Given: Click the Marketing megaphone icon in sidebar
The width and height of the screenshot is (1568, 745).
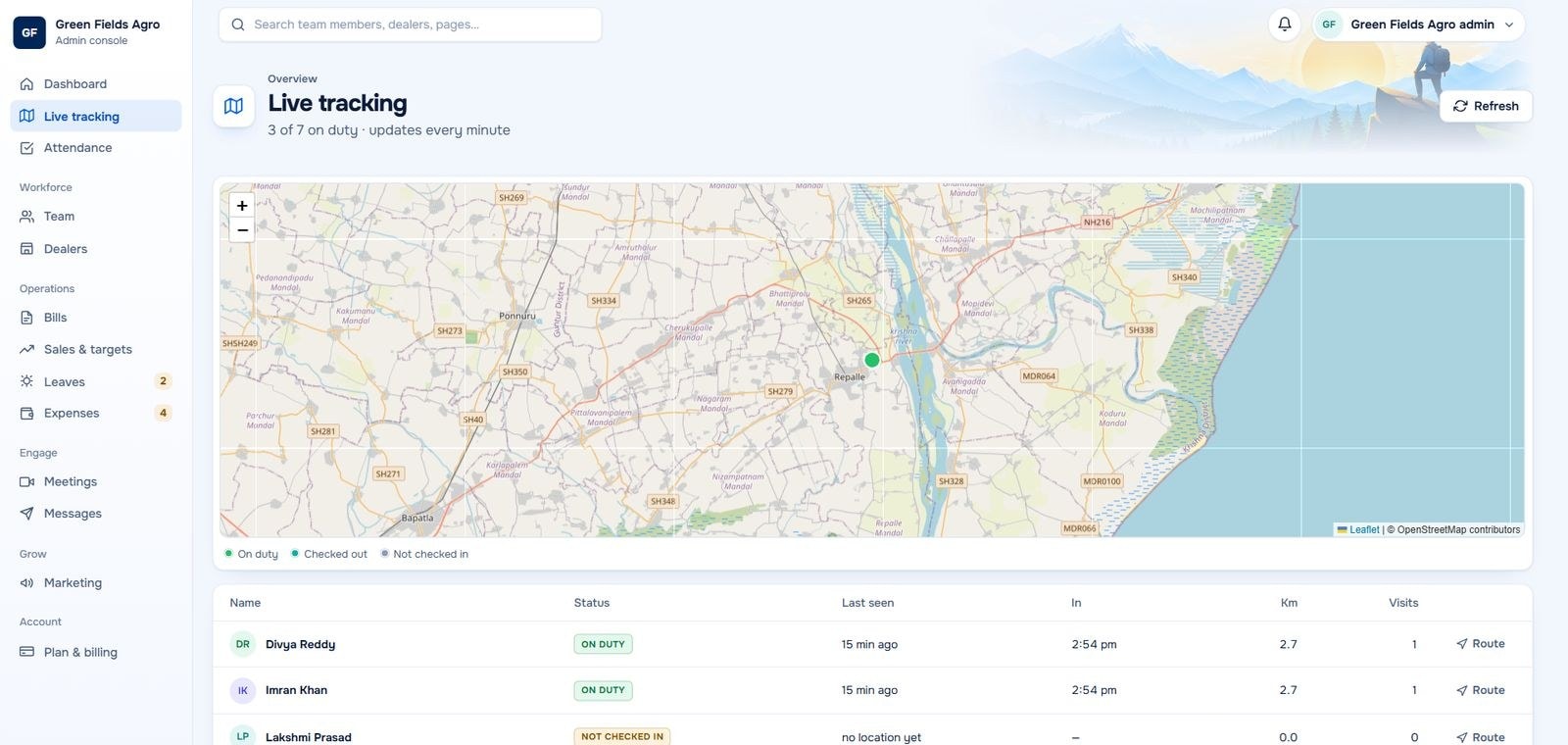Looking at the screenshot, I should [x=26, y=583].
